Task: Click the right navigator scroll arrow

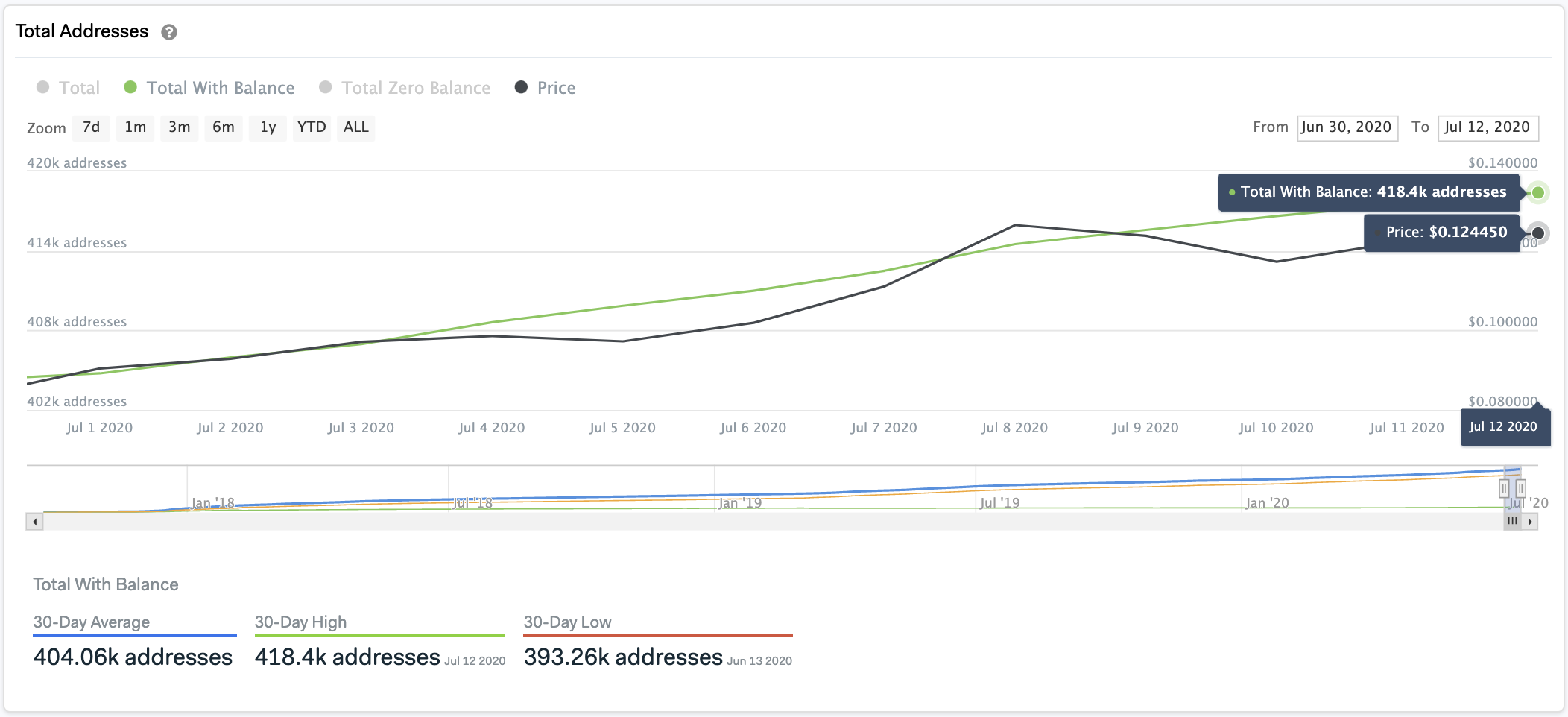Action: (1530, 522)
